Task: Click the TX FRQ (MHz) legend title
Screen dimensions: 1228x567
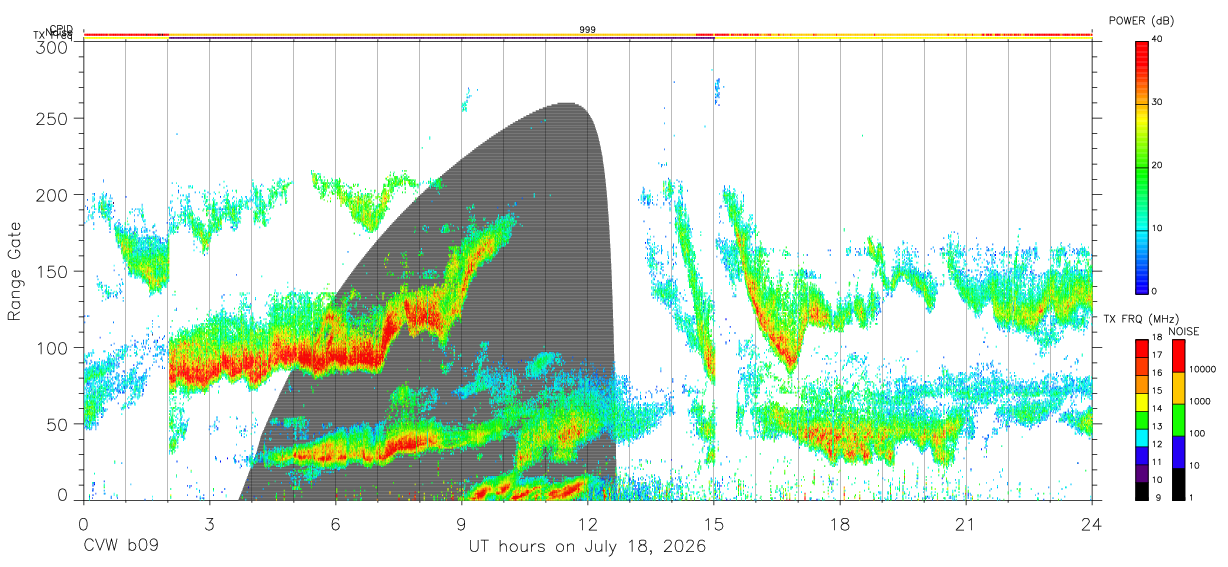Action: pyautogui.click(x=1141, y=319)
